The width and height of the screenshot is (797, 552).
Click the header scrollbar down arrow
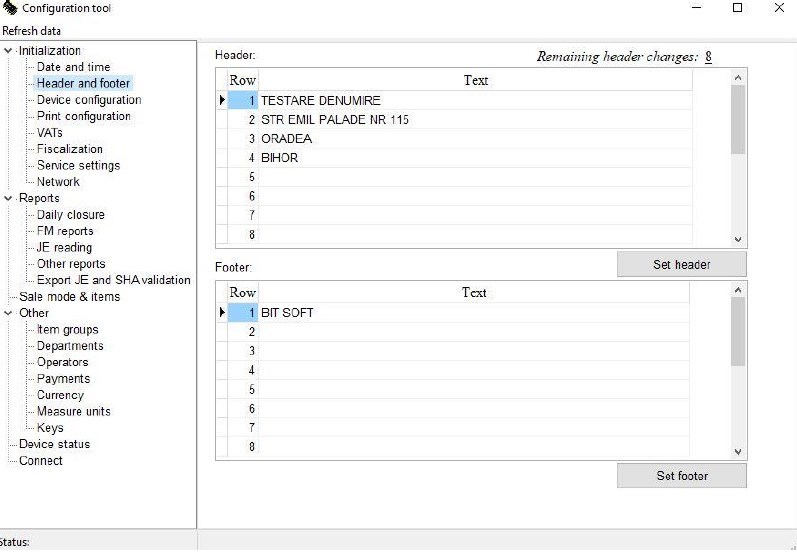pos(739,239)
